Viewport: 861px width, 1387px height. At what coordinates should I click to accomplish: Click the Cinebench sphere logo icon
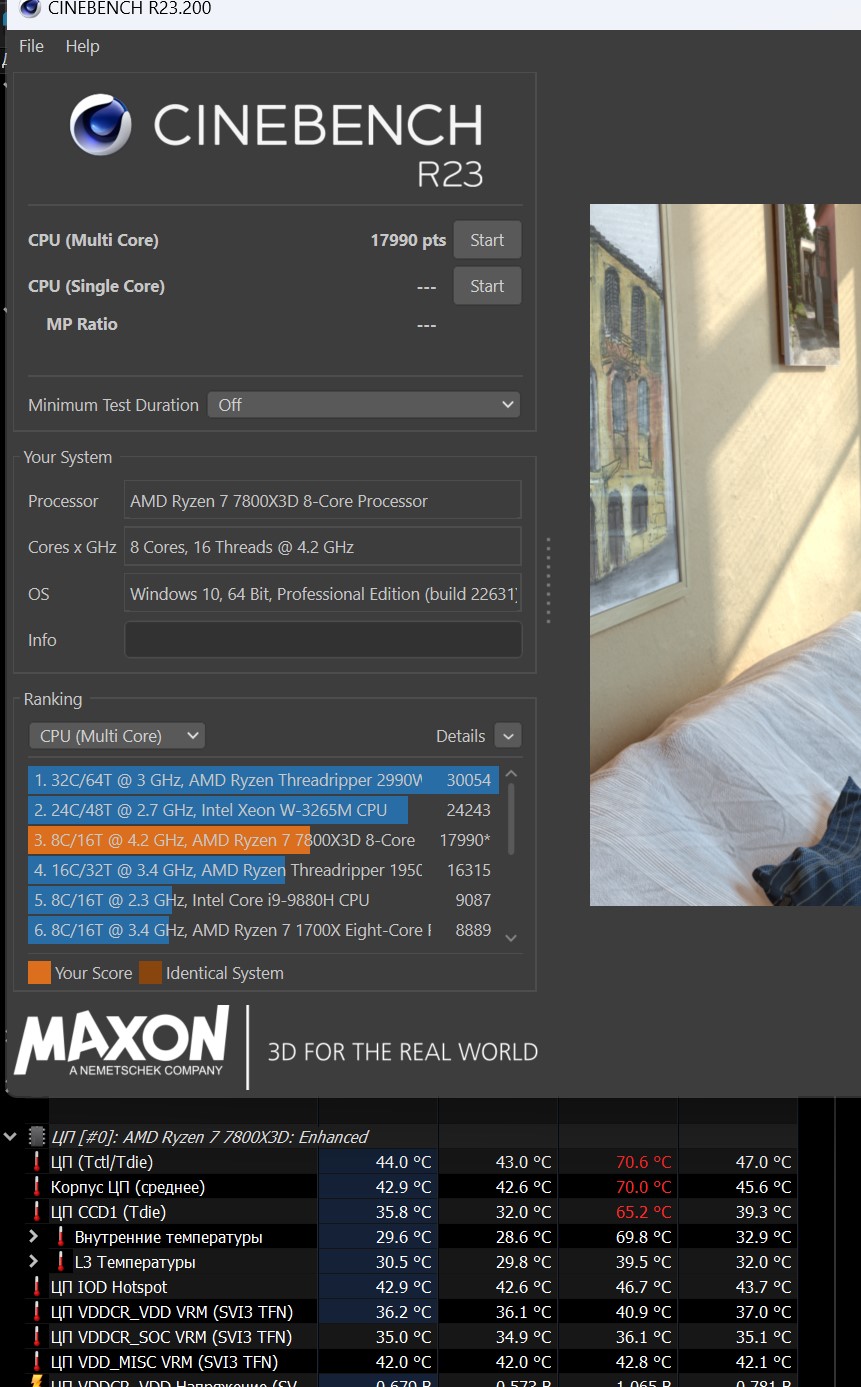point(101,125)
